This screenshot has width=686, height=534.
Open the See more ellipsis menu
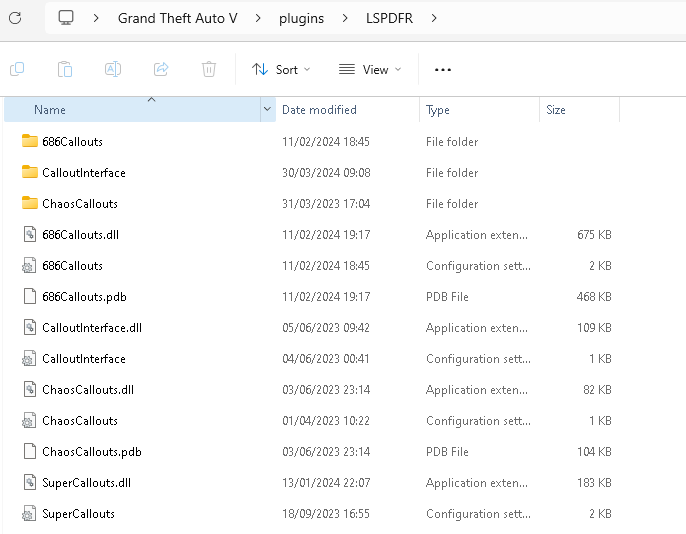(443, 69)
